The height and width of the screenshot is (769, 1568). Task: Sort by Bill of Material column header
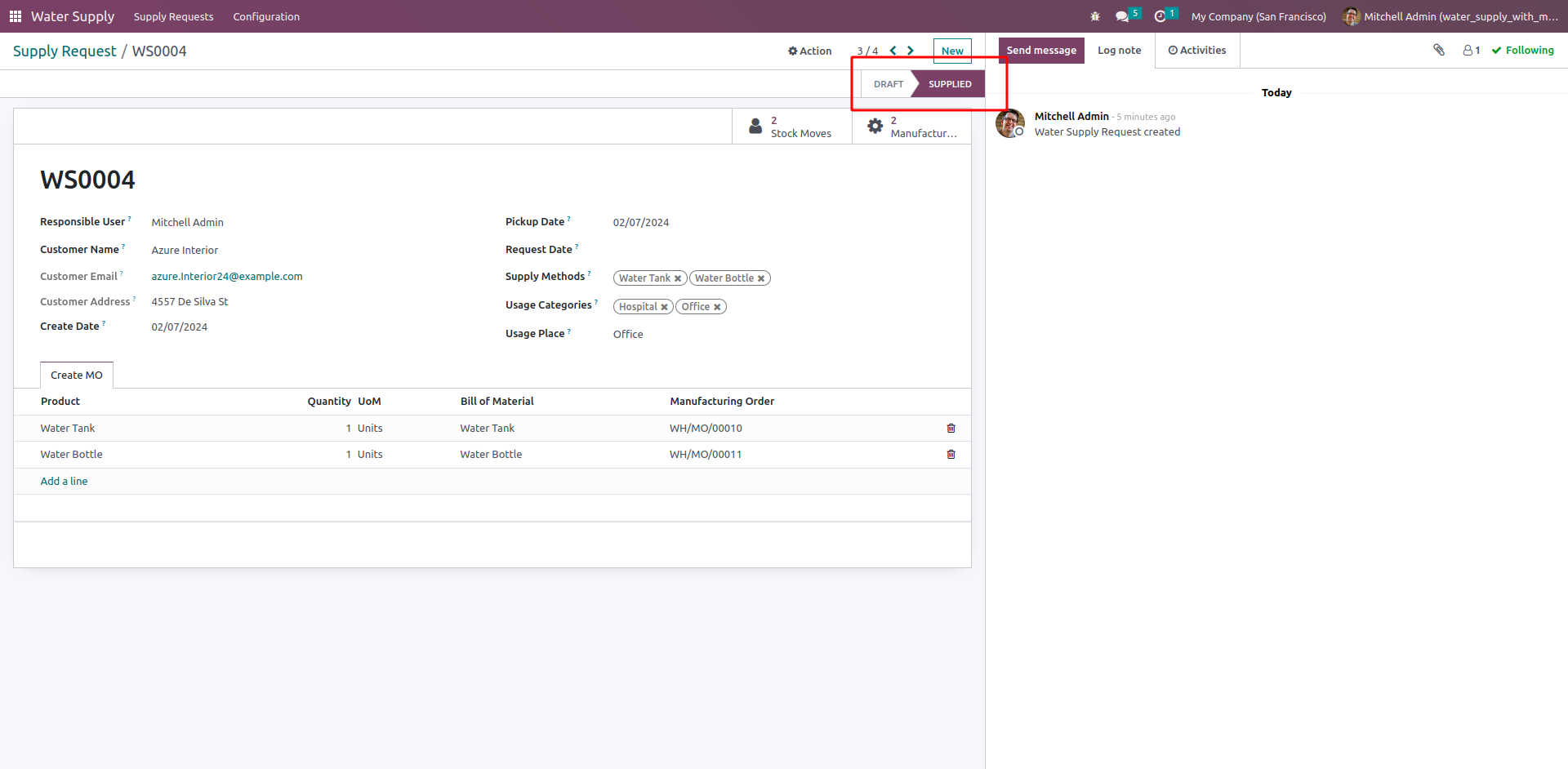[497, 401]
